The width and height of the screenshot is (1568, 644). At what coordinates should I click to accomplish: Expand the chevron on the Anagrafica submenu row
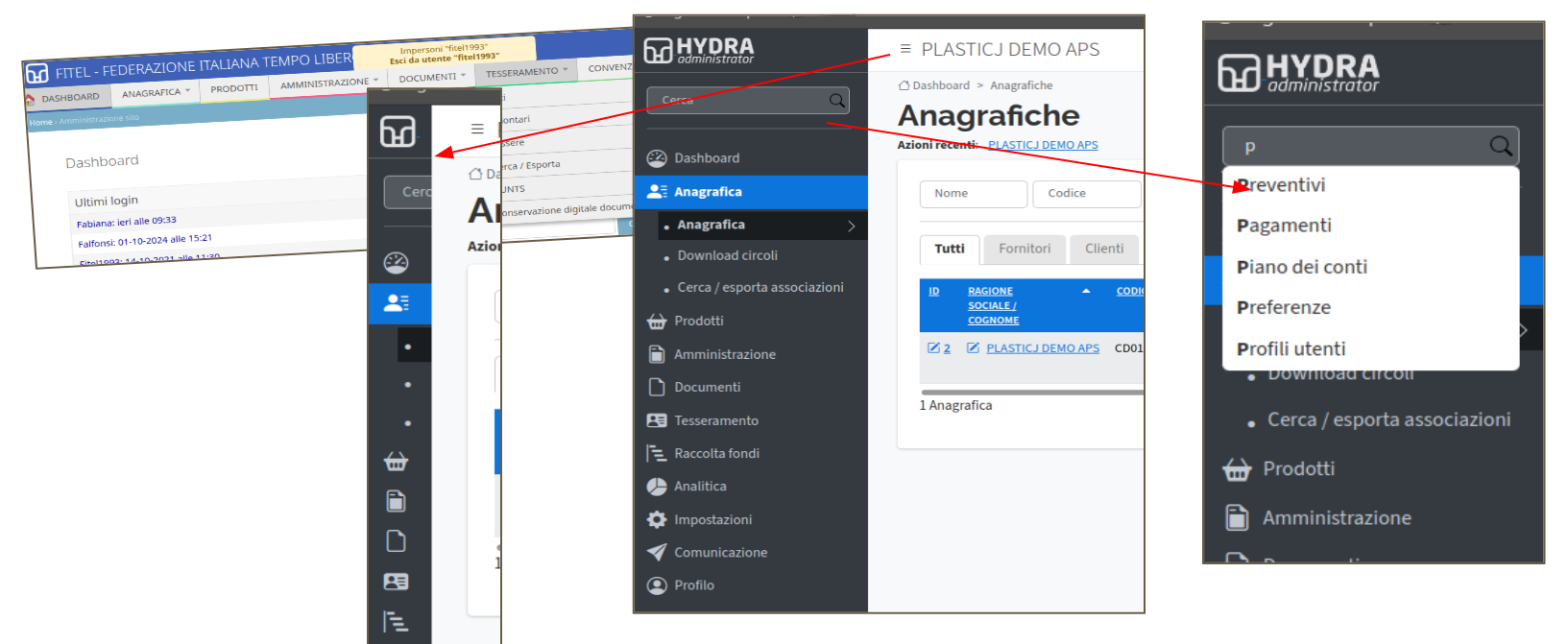pos(851,226)
